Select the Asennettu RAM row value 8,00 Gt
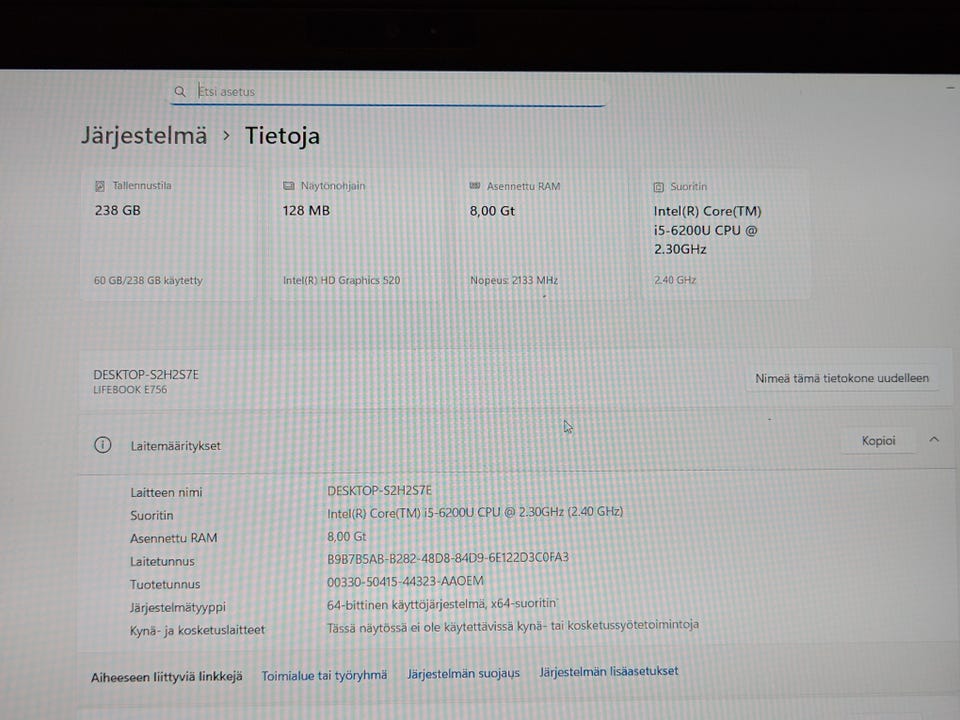The image size is (960, 720). coord(347,537)
